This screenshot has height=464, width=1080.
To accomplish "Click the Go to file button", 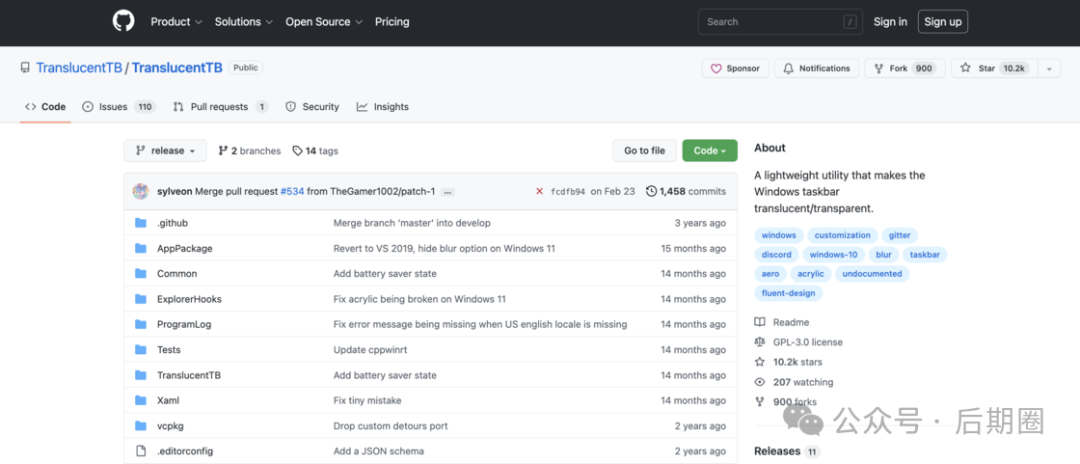I will click(645, 151).
